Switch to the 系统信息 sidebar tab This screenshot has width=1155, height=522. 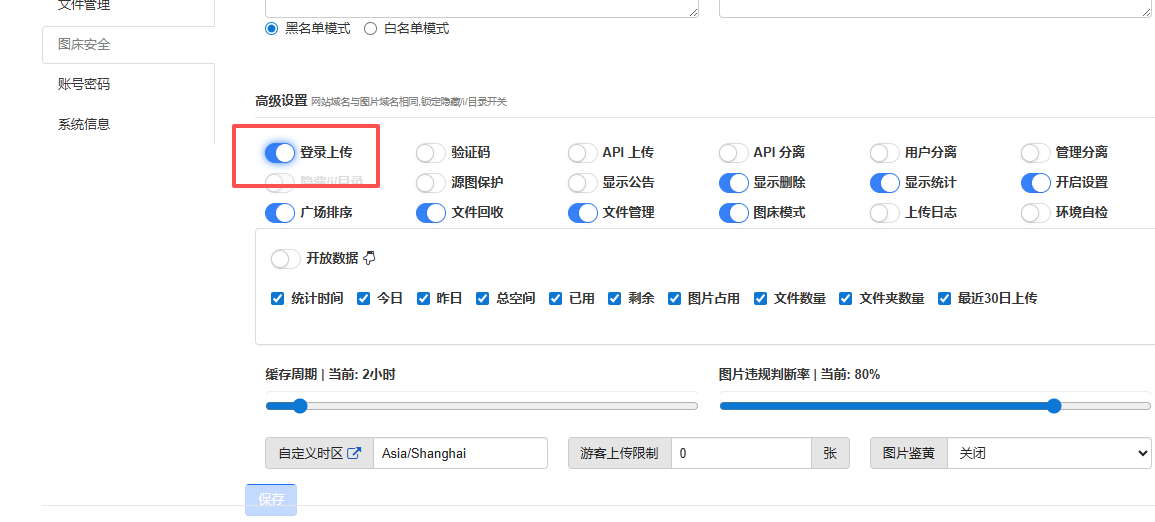(x=84, y=124)
